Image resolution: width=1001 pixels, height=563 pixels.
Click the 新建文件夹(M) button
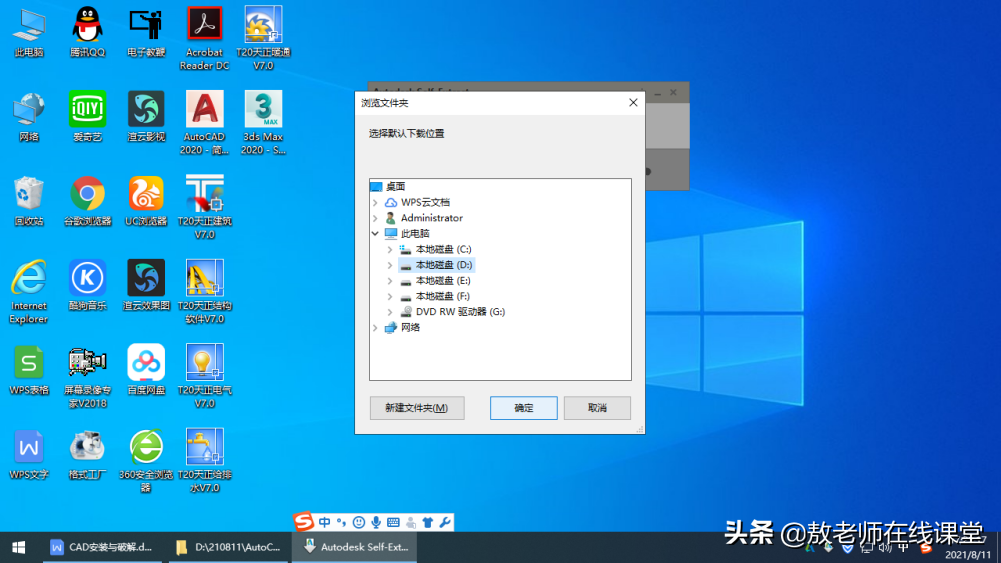click(x=417, y=408)
